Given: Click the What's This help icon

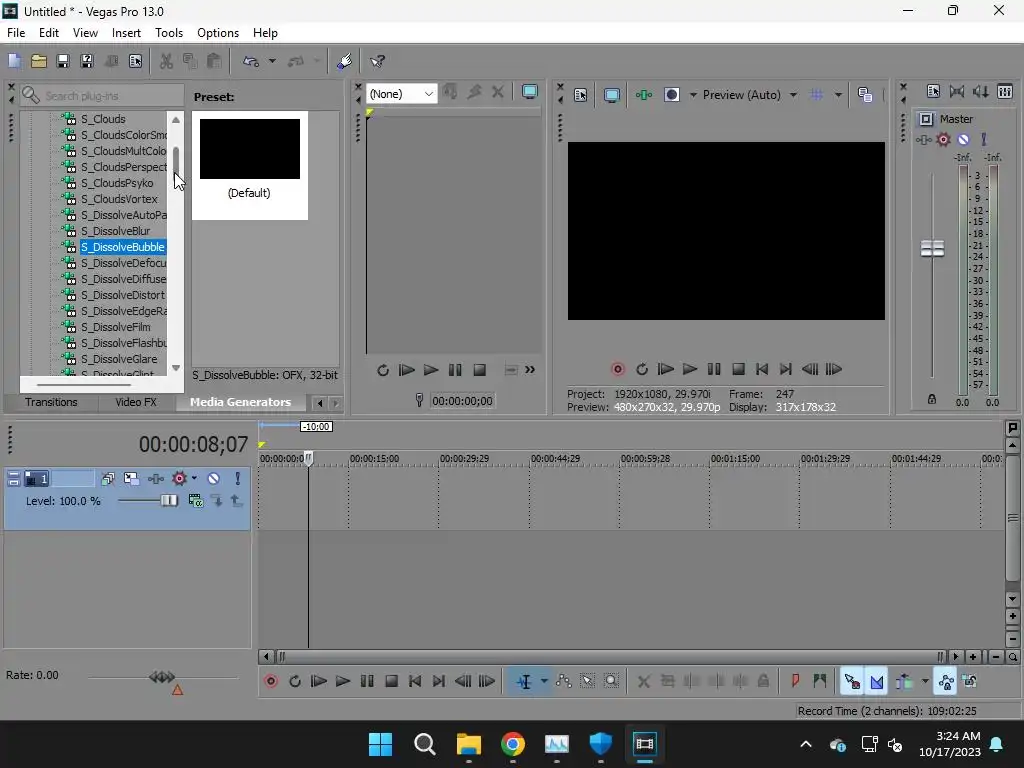Looking at the screenshot, I should point(377,61).
